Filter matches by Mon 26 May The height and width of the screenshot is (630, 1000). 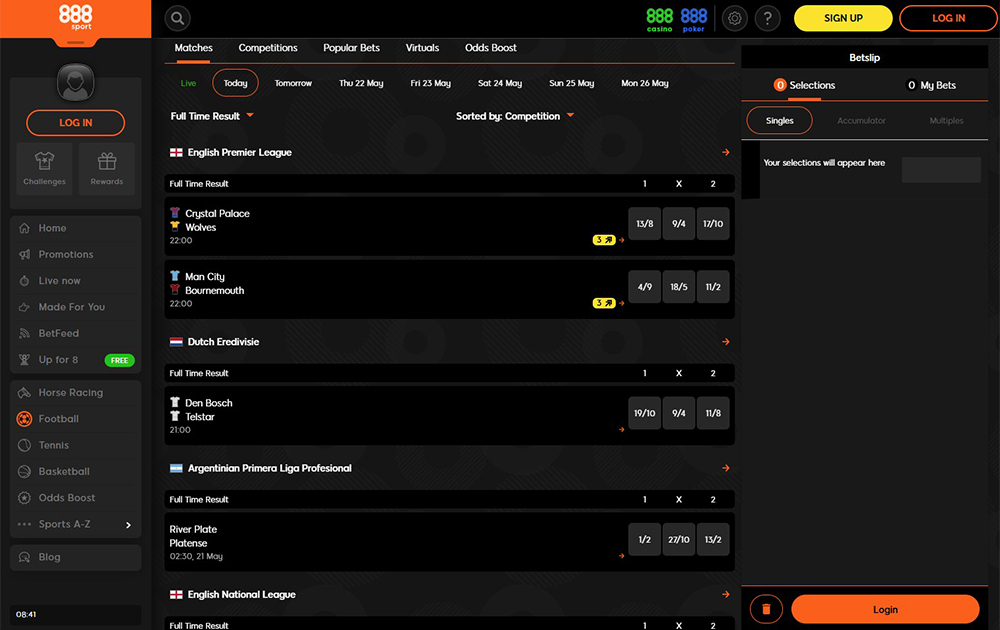pyautogui.click(x=645, y=84)
